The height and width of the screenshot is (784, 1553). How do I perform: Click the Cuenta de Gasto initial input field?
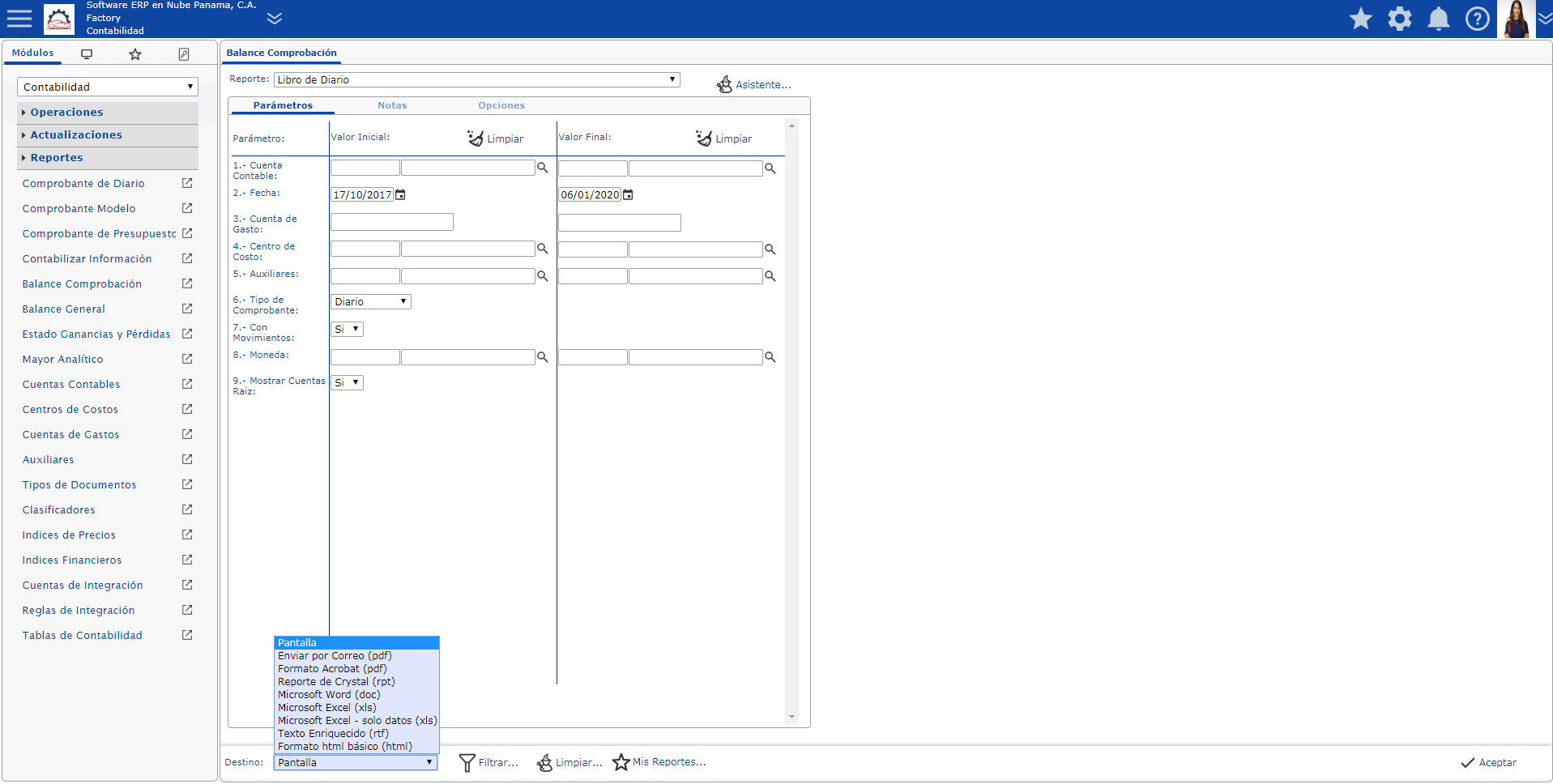(391, 222)
